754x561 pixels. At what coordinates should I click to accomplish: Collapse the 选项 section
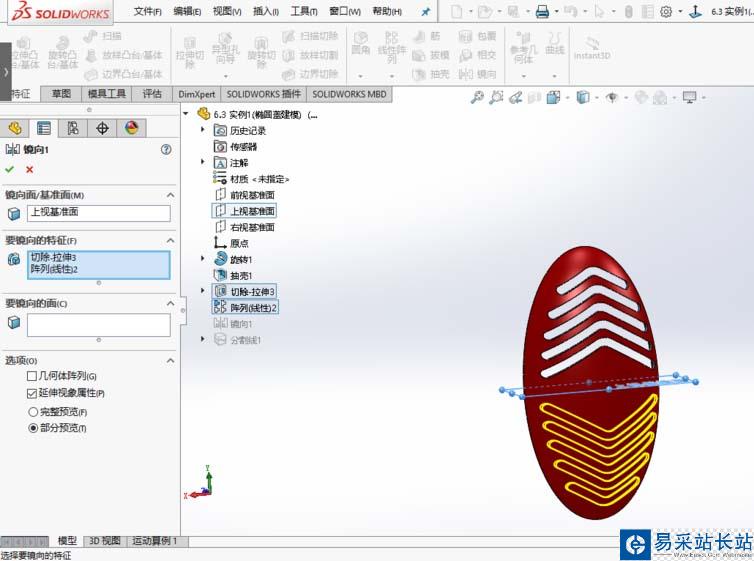click(170, 361)
